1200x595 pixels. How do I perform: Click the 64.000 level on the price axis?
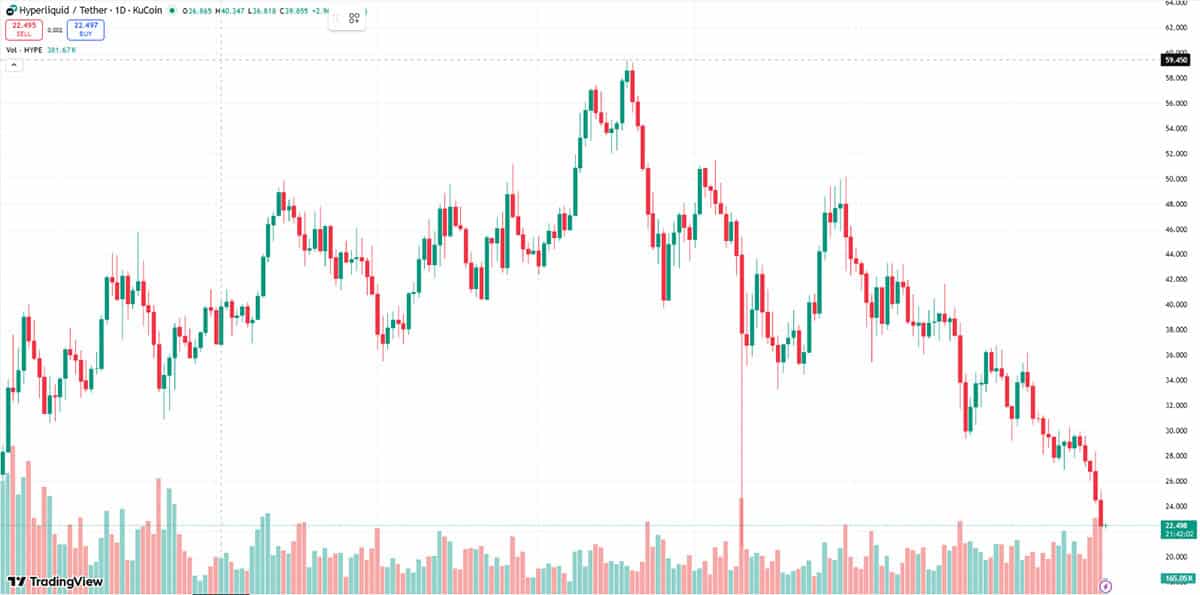click(1175, 4)
